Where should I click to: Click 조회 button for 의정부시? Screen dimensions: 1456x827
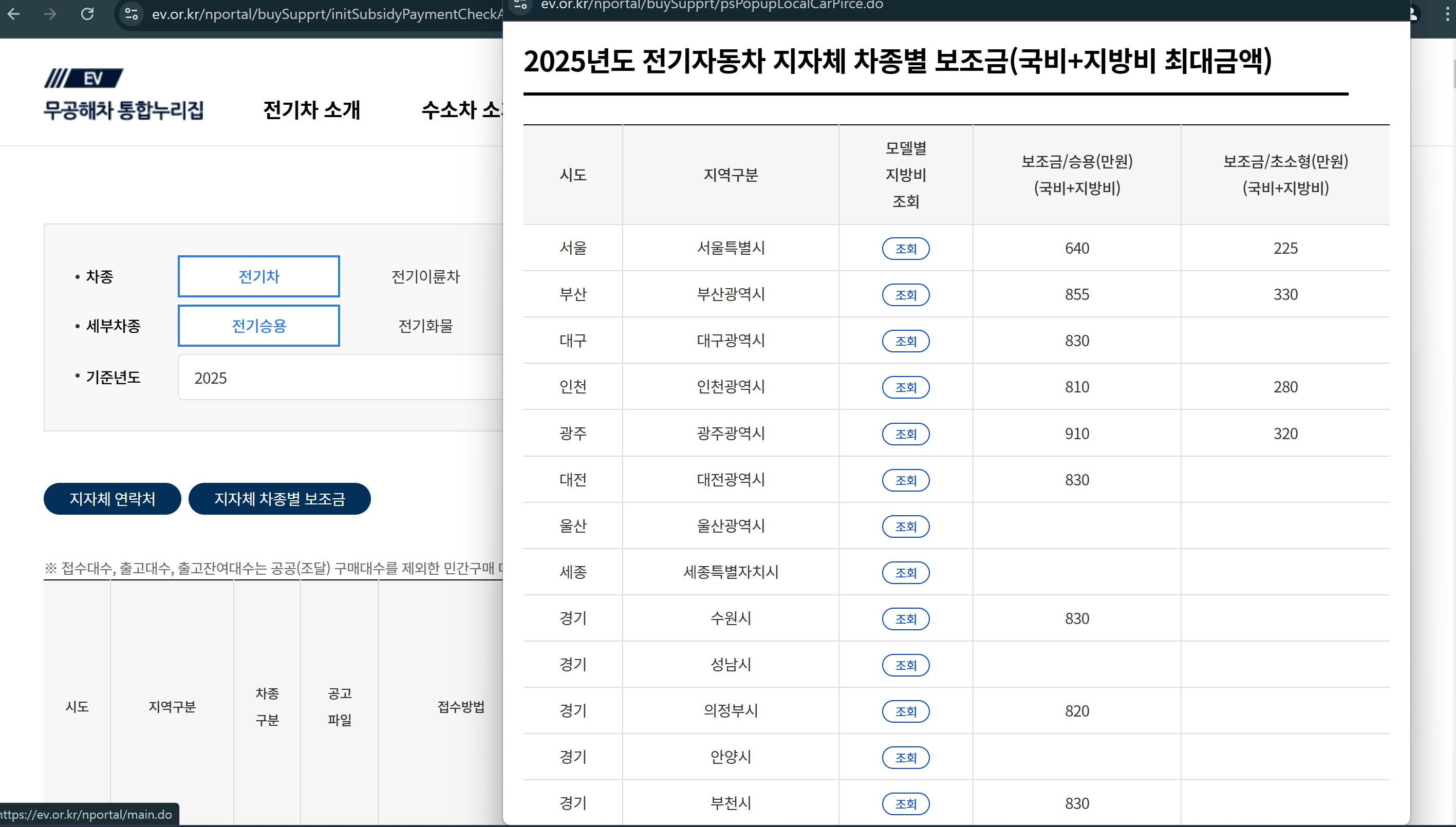tap(906, 711)
